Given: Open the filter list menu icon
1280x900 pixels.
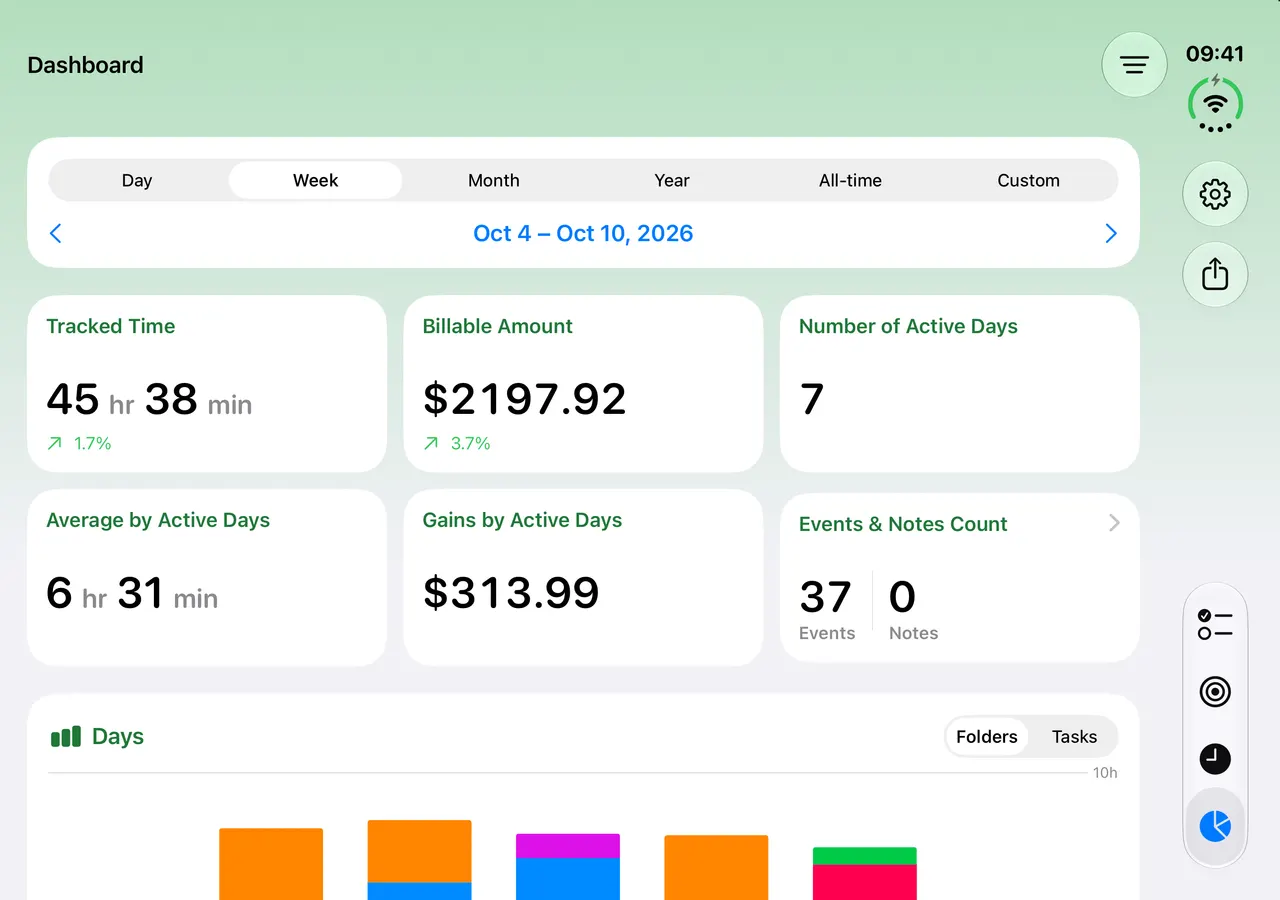Looking at the screenshot, I should [x=1134, y=65].
